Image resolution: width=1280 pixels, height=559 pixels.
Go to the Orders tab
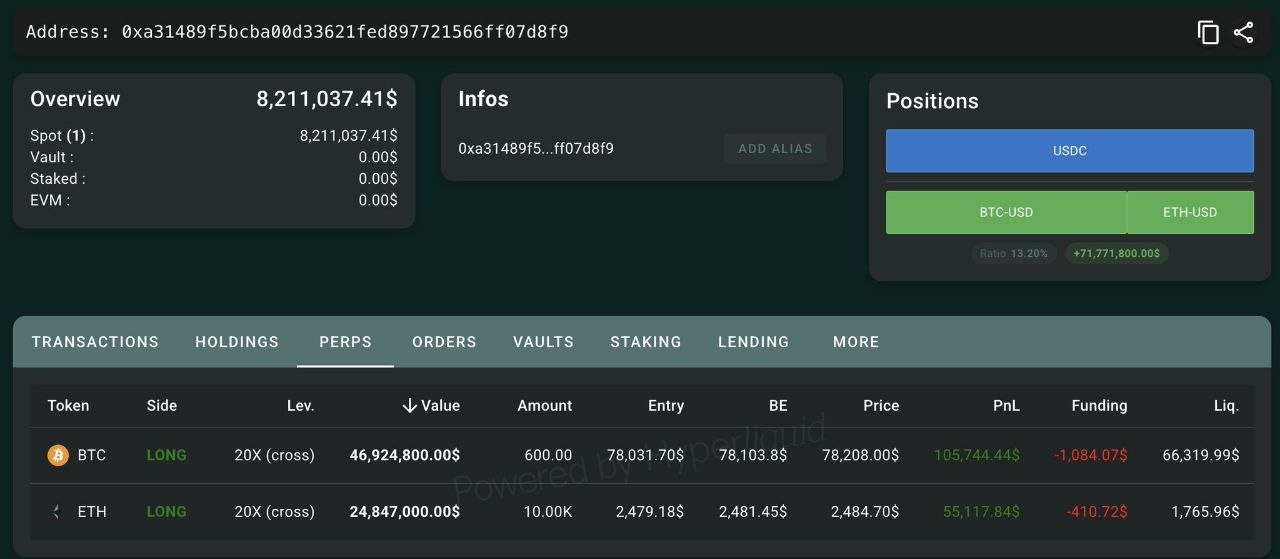(x=444, y=342)
